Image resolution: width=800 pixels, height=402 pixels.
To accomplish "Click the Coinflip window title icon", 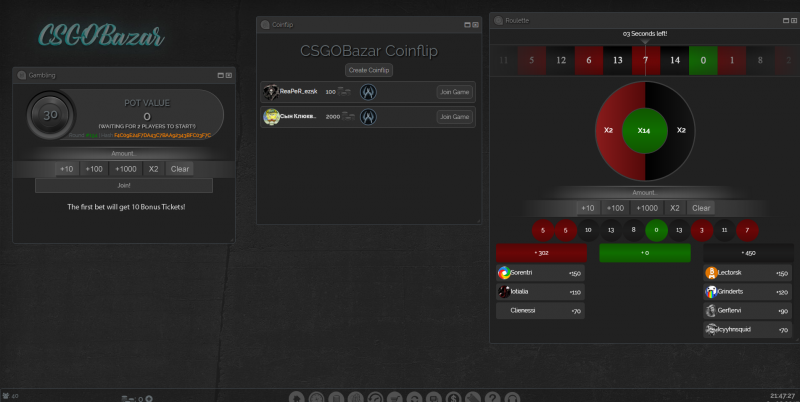I will pos(265,24).
